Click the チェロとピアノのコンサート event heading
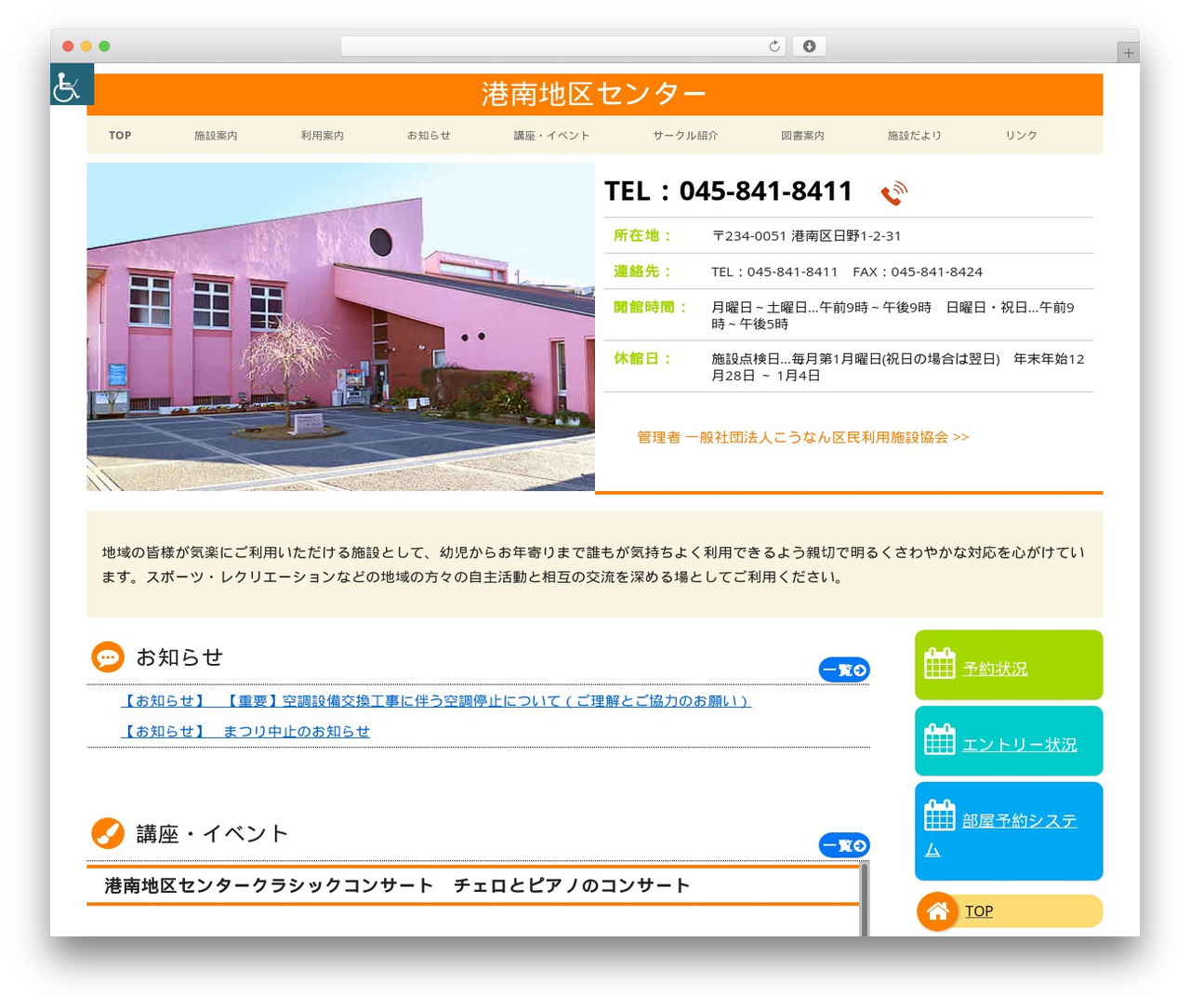The image size is (1190, 1008). (x=397, y=885)
